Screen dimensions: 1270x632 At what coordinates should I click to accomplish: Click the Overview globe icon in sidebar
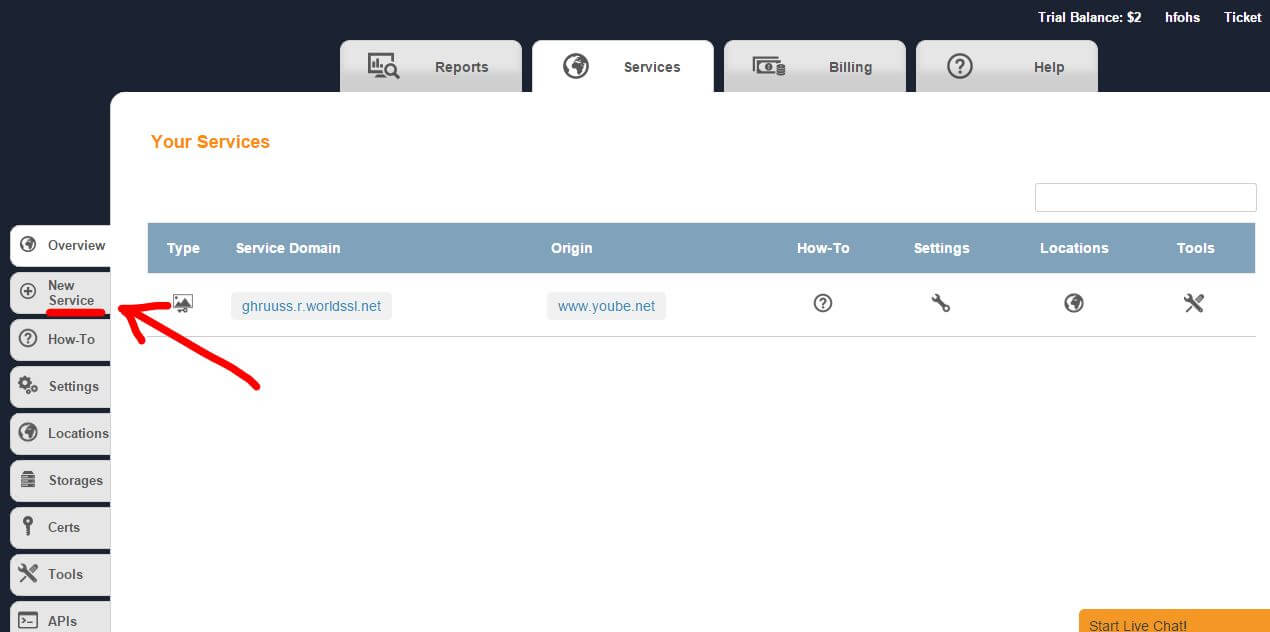click(29, 245)
